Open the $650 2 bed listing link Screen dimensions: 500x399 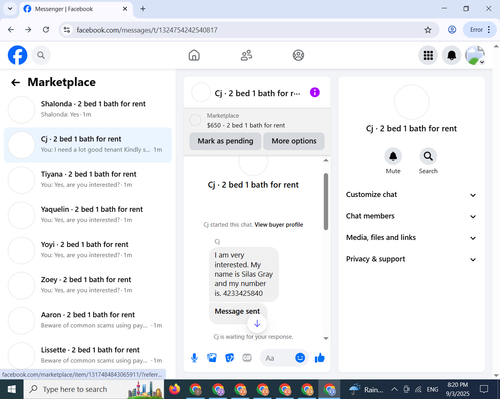click(246, 125)
